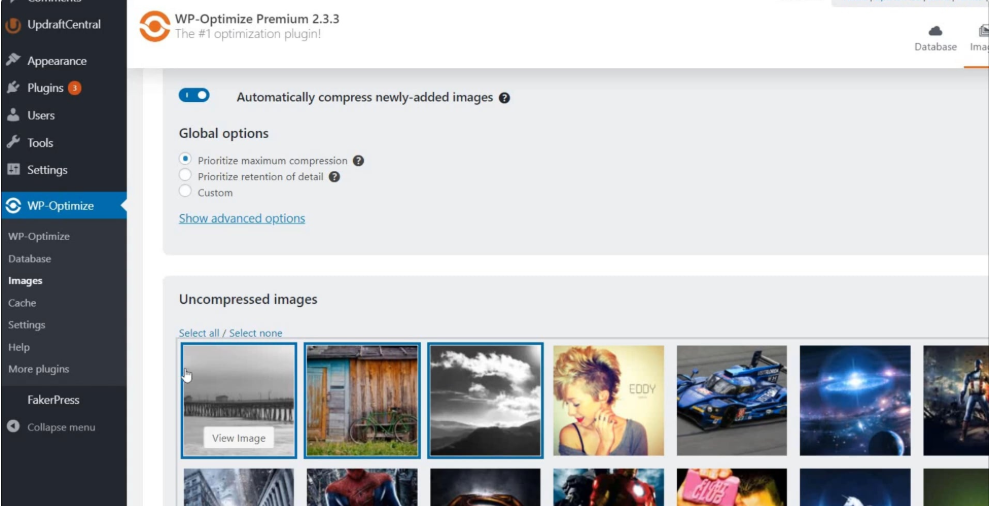
Task: Select the tall buildings thumbnail in second row
Action: (239, 487)
